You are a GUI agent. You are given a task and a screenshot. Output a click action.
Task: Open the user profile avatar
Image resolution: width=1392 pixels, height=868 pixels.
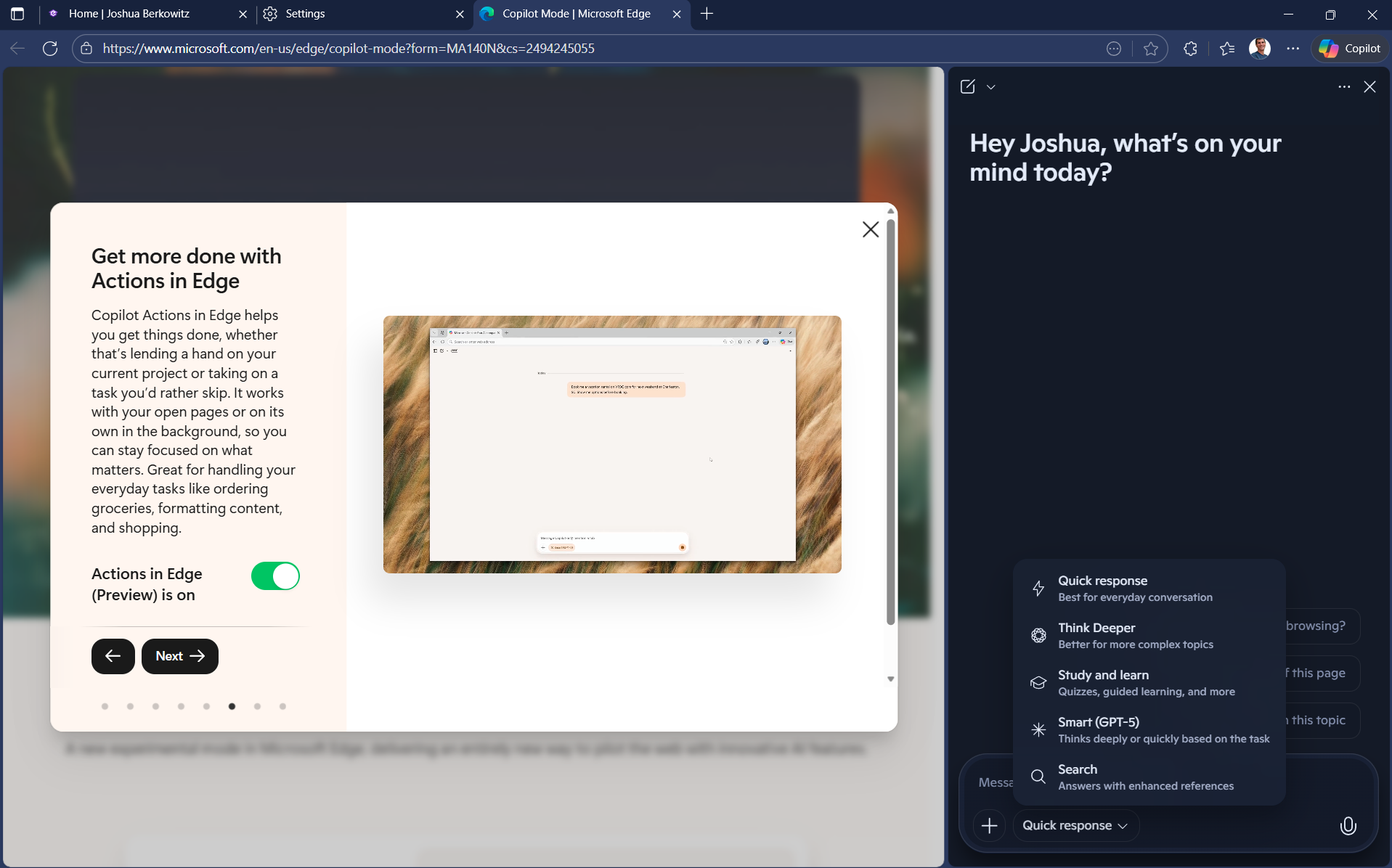pos(1260,49)
